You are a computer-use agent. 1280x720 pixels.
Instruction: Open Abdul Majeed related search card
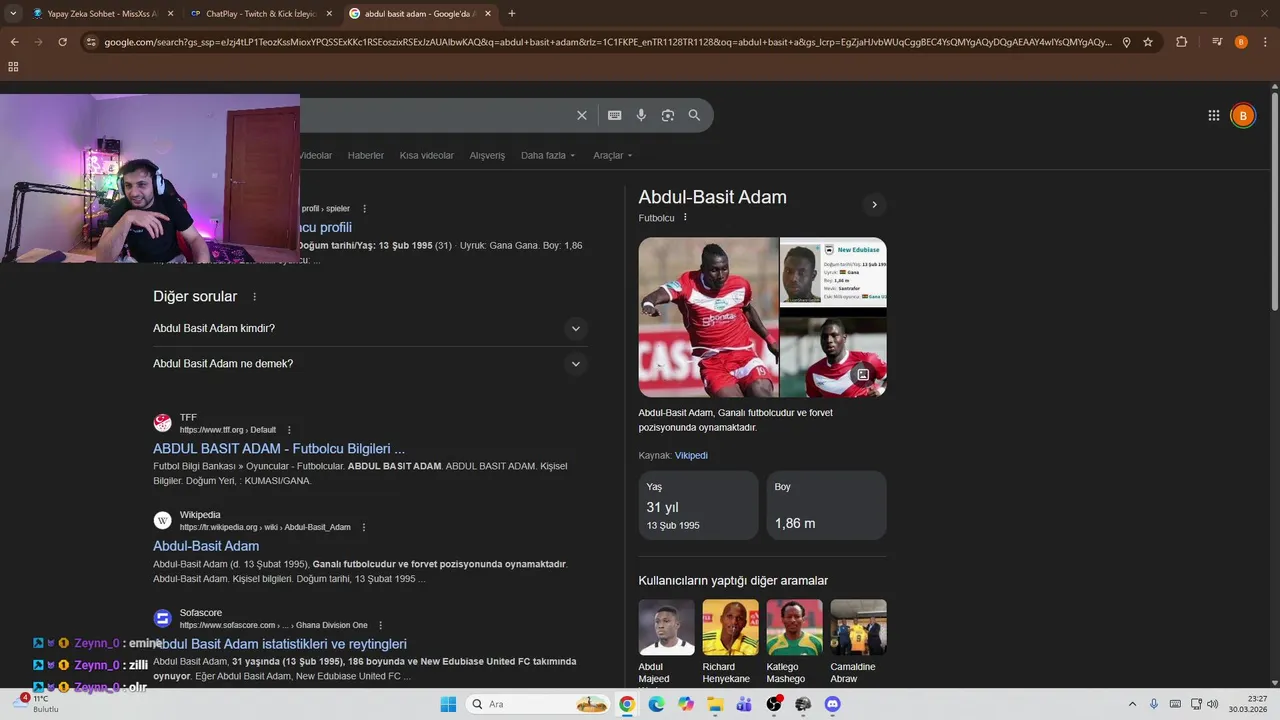click(x=666, y=642)
